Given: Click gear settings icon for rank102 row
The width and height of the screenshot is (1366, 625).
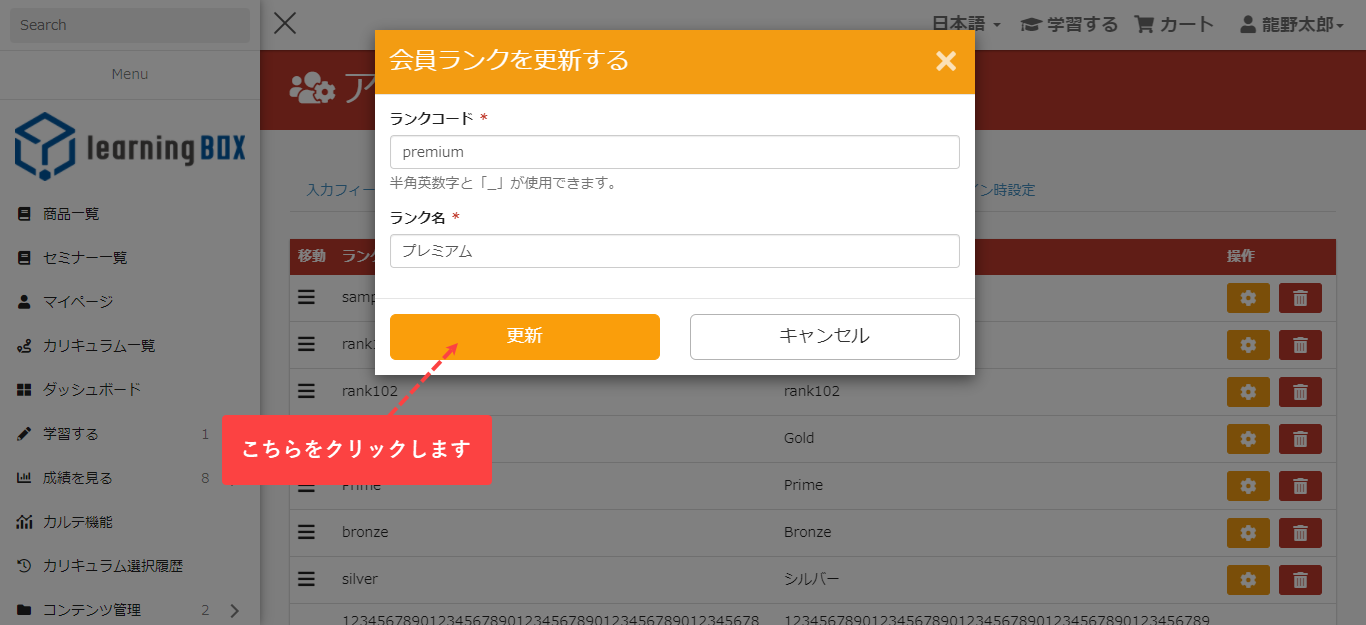Looking at the screenshot, I should pos(1248,391).
